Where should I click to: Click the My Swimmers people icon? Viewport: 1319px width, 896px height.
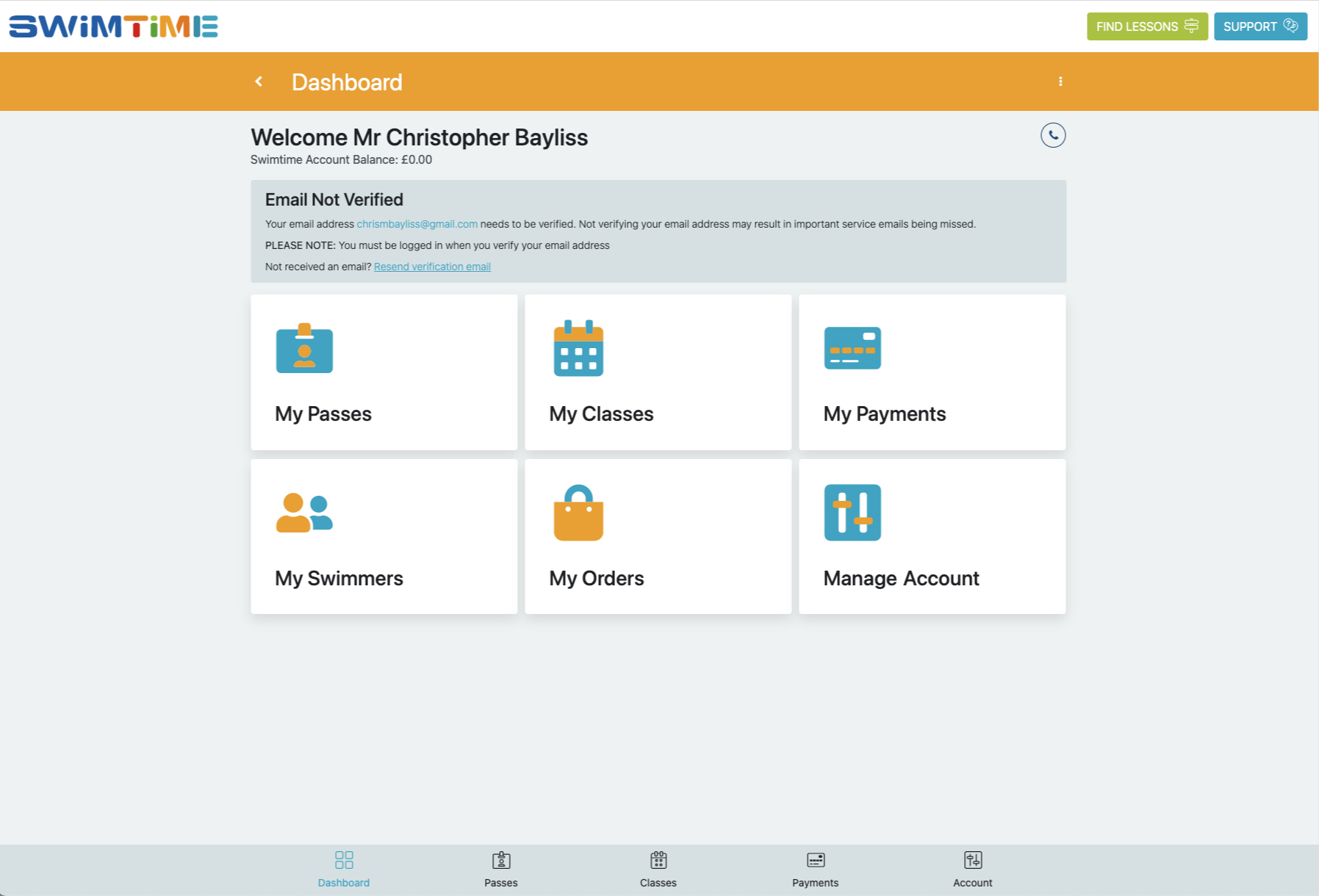[304, 513]
